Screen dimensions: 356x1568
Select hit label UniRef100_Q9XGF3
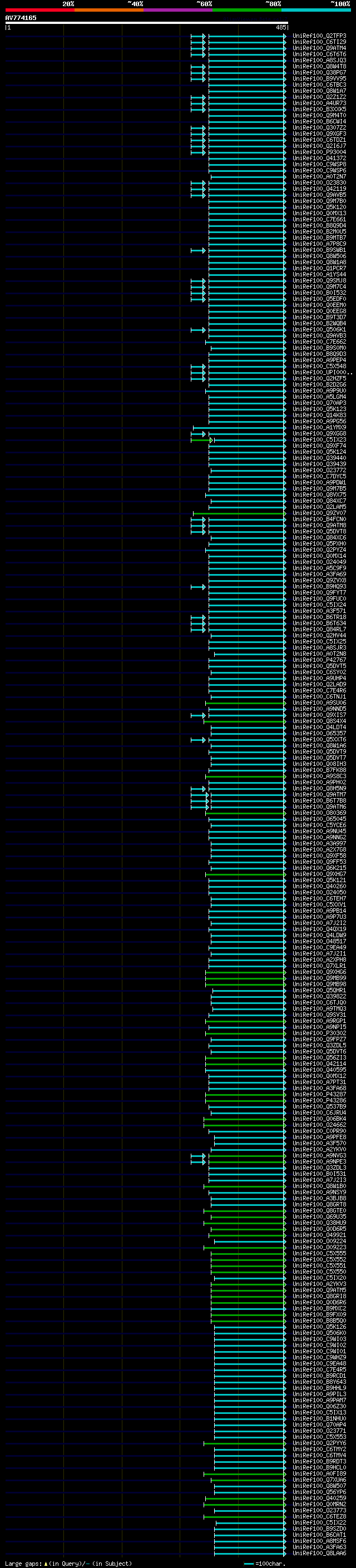tap(319, 134)
